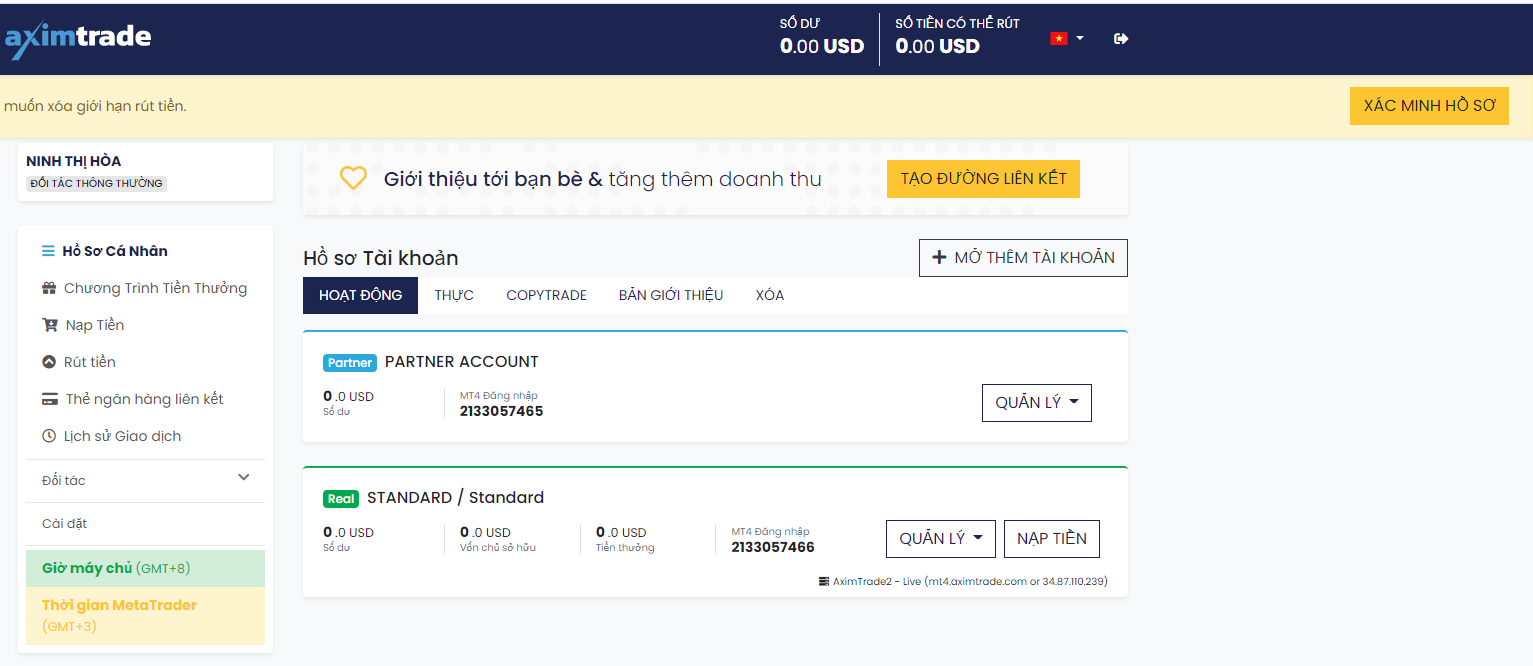Viewport: 1533px width, 666px height.
Task: Click the logout arrow icon in header
Action: coord(1121,39)
